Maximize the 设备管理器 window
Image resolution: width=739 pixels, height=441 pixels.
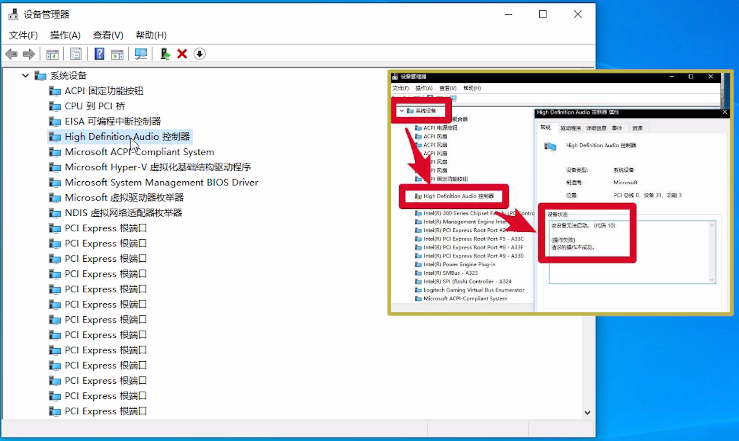543,14
